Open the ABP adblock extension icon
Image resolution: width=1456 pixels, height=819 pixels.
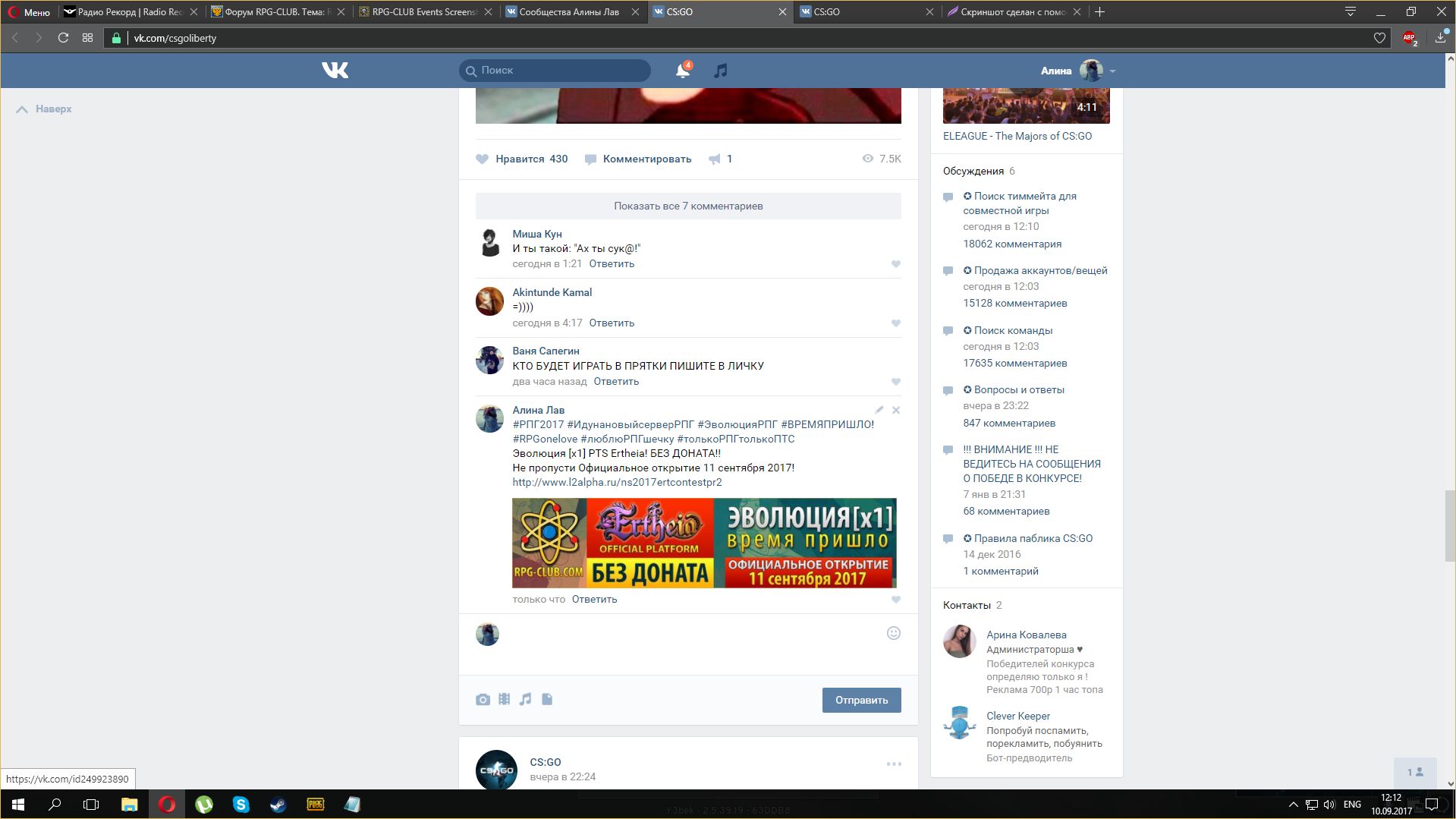pos(1410,38)
